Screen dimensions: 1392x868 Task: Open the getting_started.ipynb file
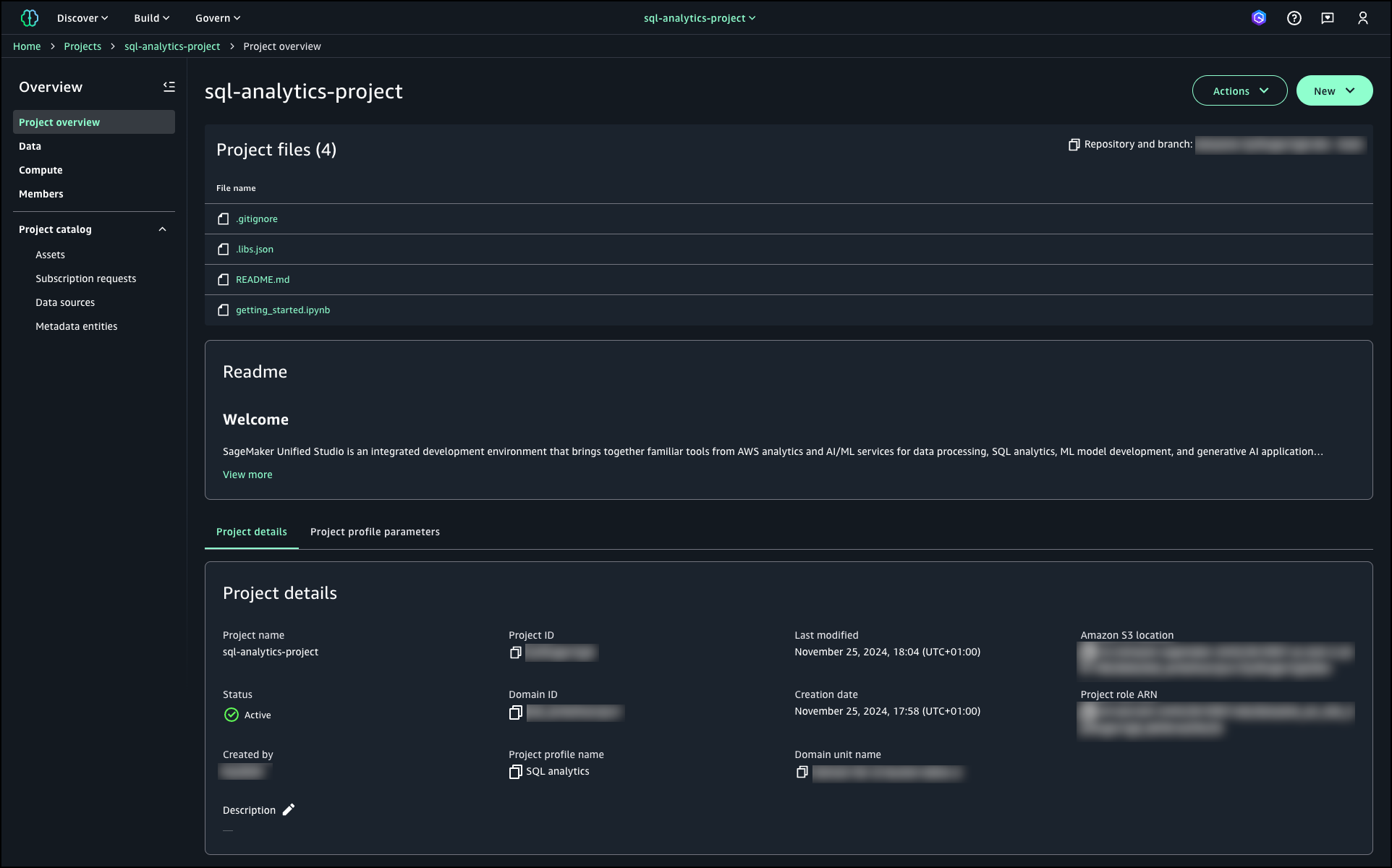282,310
